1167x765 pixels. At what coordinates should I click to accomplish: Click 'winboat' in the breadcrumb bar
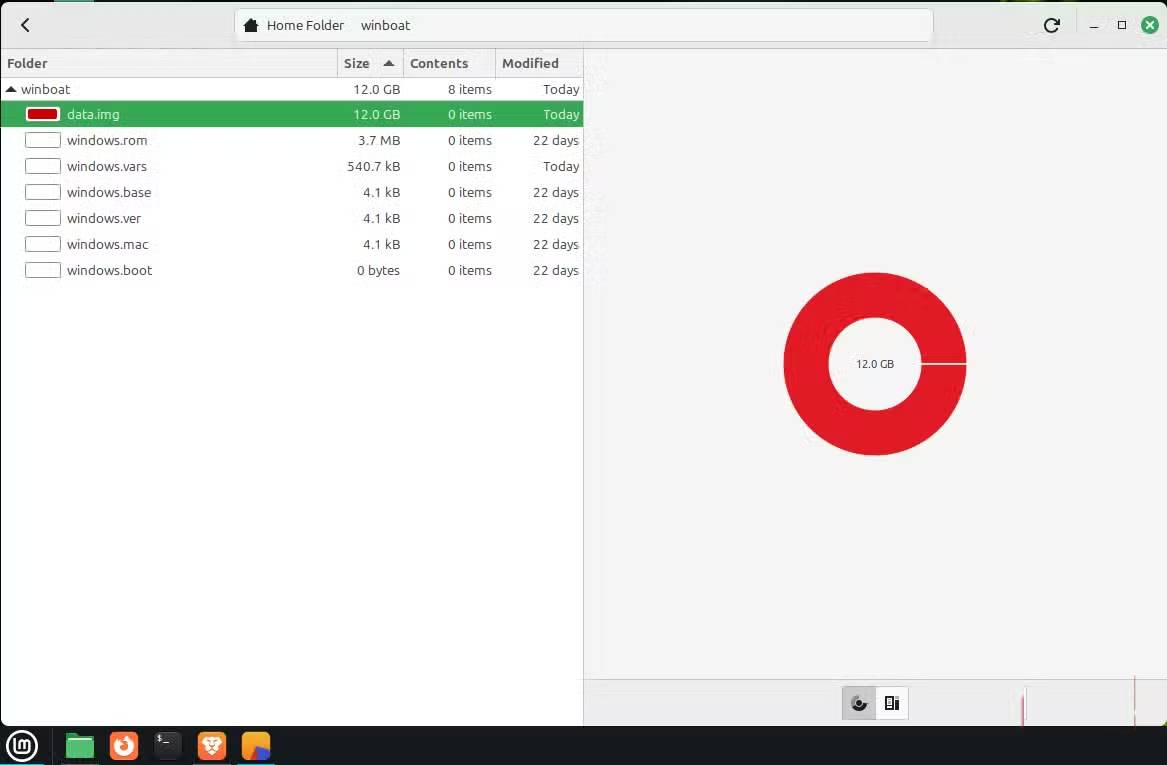click(385, 25)
